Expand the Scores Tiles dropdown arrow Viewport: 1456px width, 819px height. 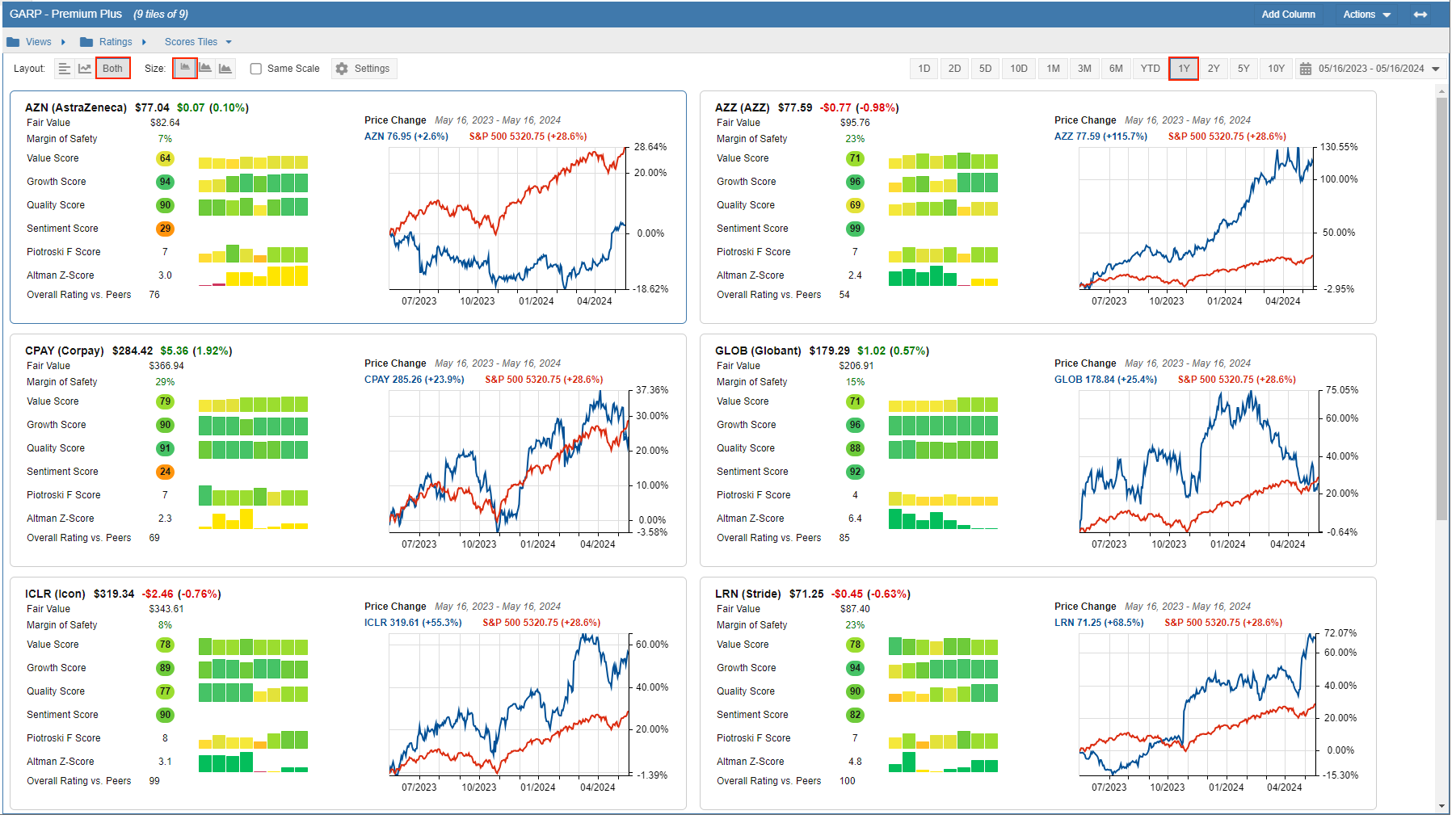(x=229, y=42)
